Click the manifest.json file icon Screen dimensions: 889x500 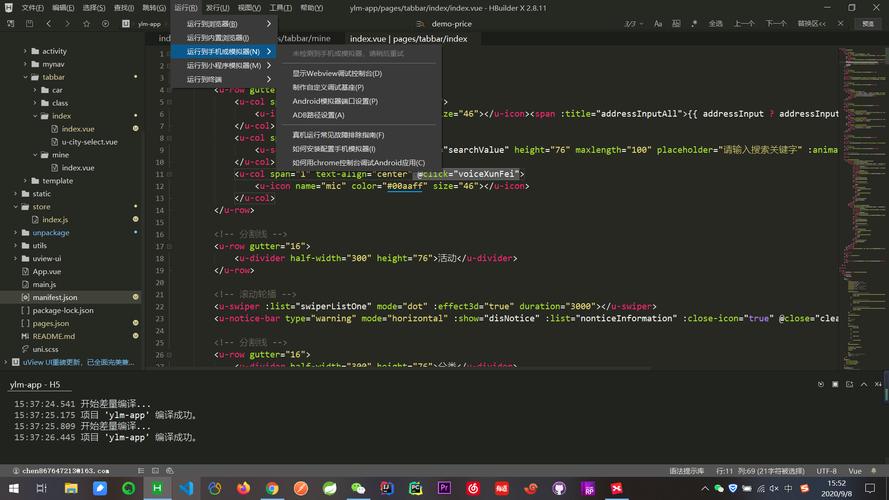[x=25, y=297]
